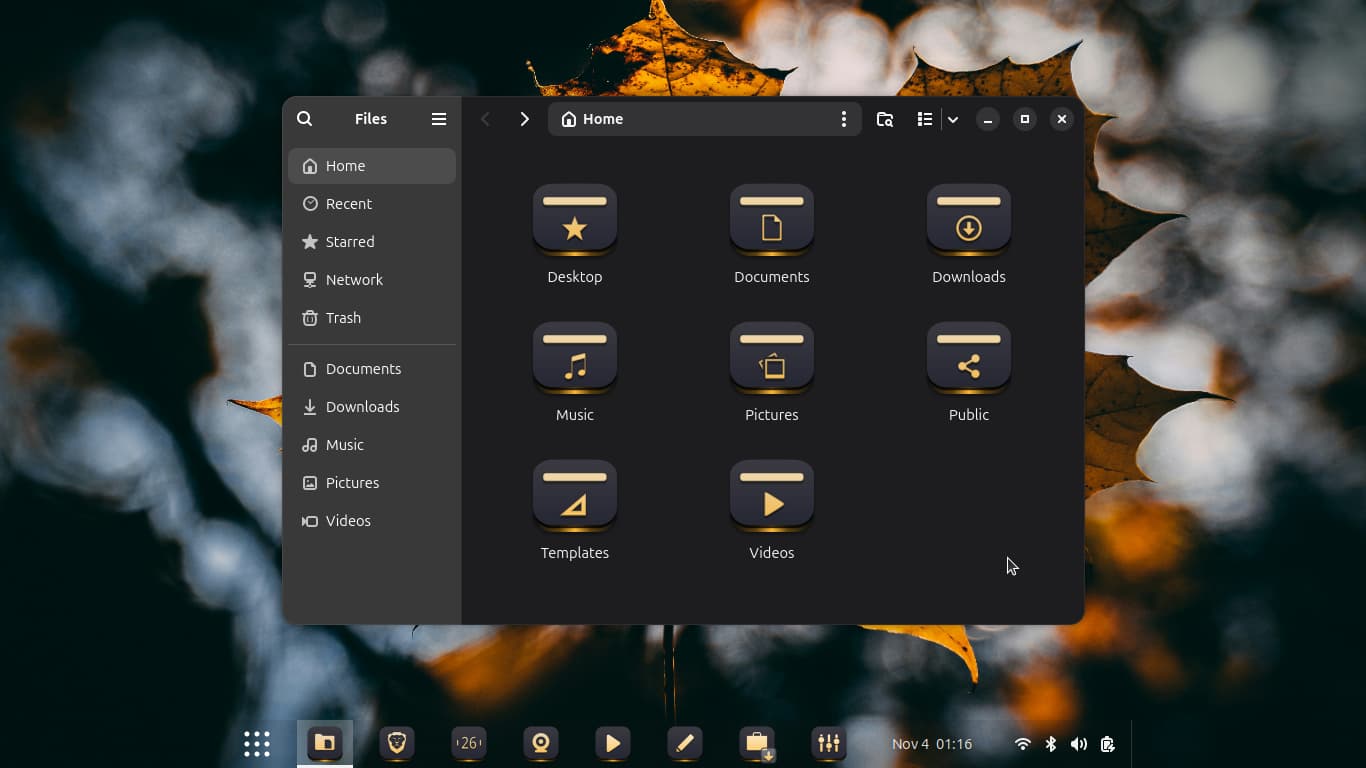This screenshot has width=1366, height=768.
Task: Open Starred in the sidebar
Action: pyautogui.click(x=349, y=242)
